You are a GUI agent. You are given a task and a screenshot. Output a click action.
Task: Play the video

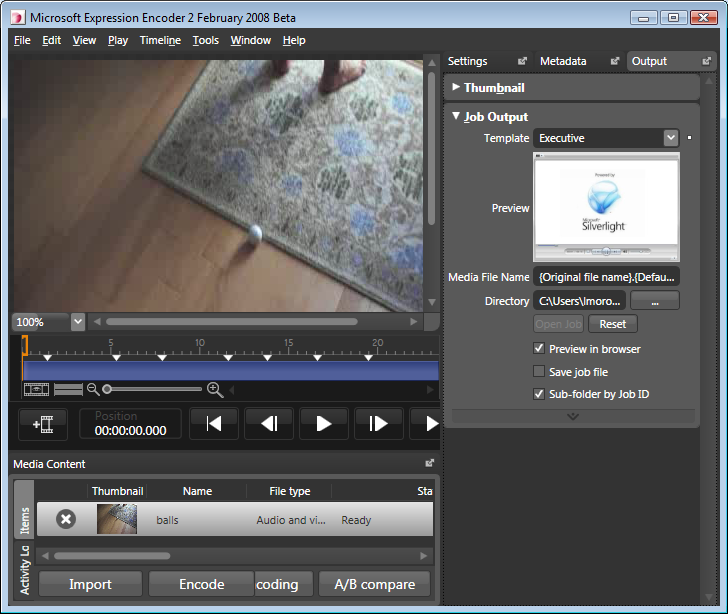(324, 424)
